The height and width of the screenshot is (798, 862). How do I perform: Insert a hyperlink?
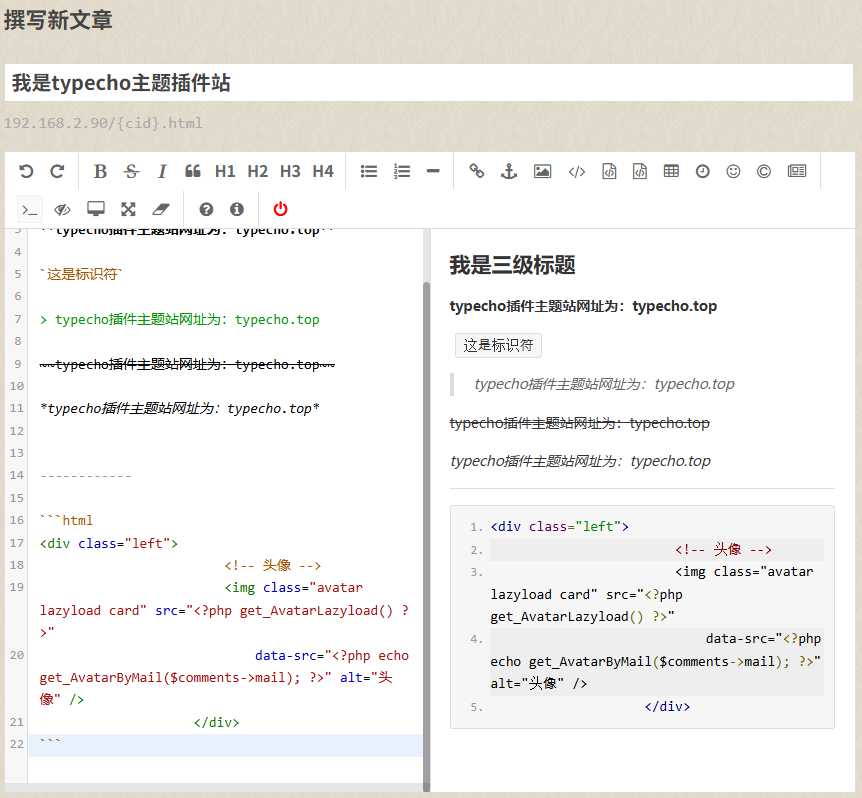click(476, 171)
